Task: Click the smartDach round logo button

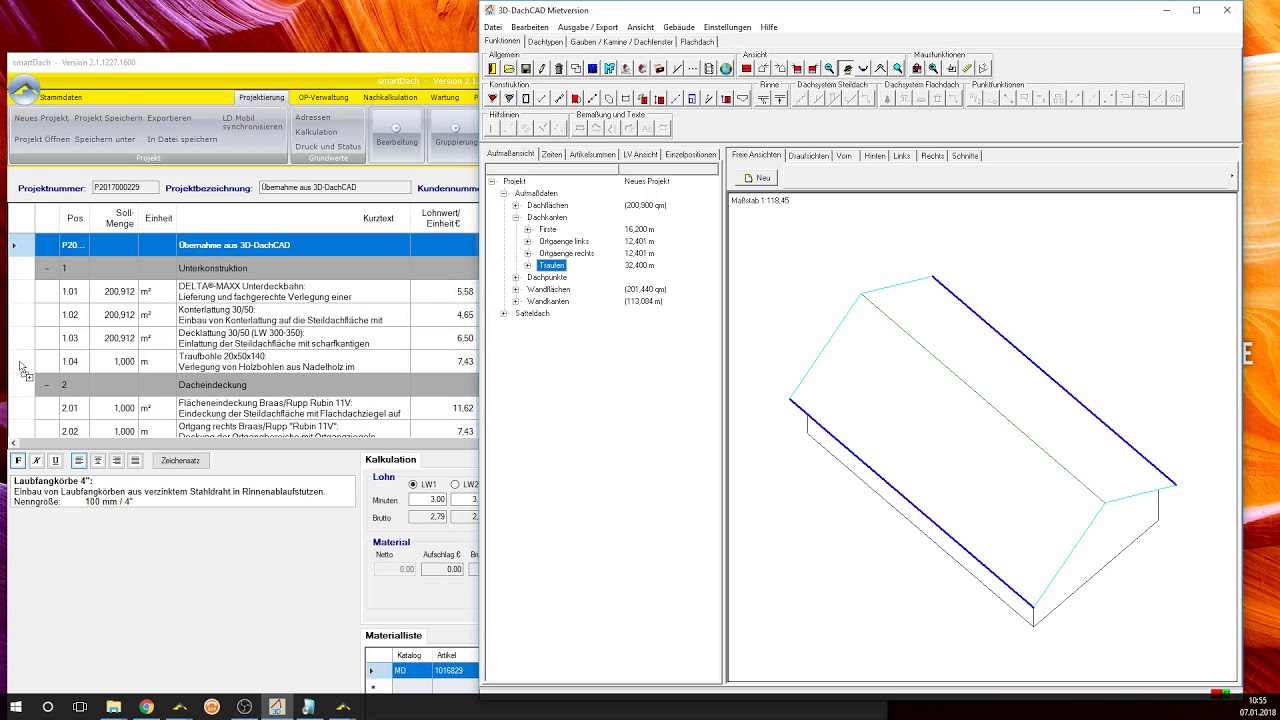Action: pos(25,90)
